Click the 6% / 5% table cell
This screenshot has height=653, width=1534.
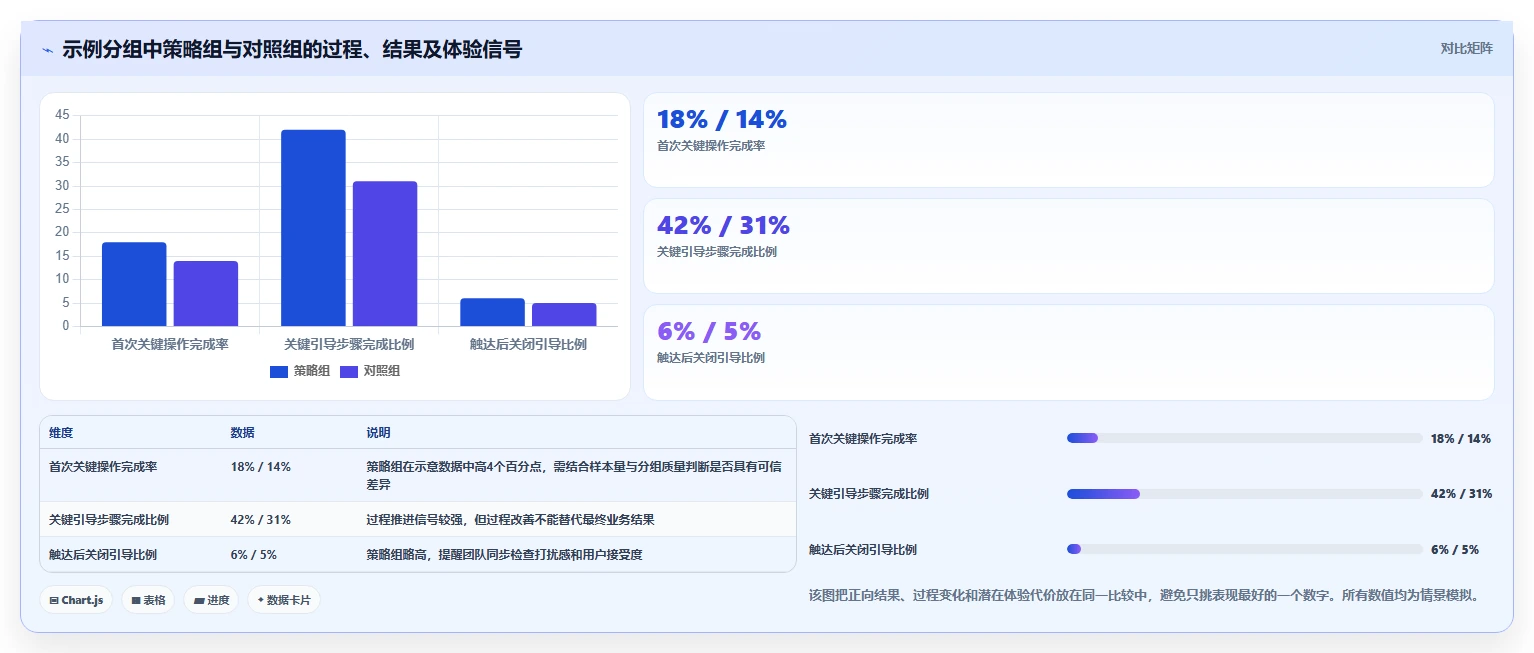coord(254,554)
